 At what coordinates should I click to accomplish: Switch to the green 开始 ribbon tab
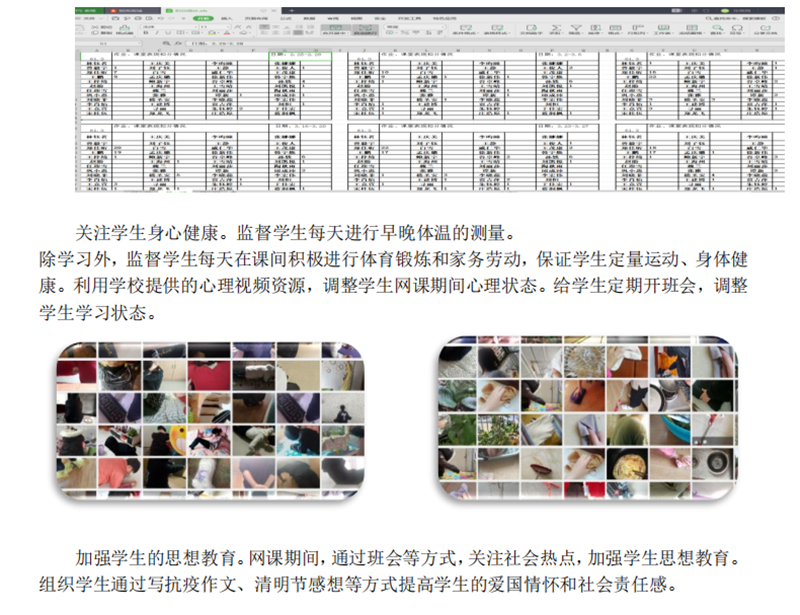[x=203, y=18]
